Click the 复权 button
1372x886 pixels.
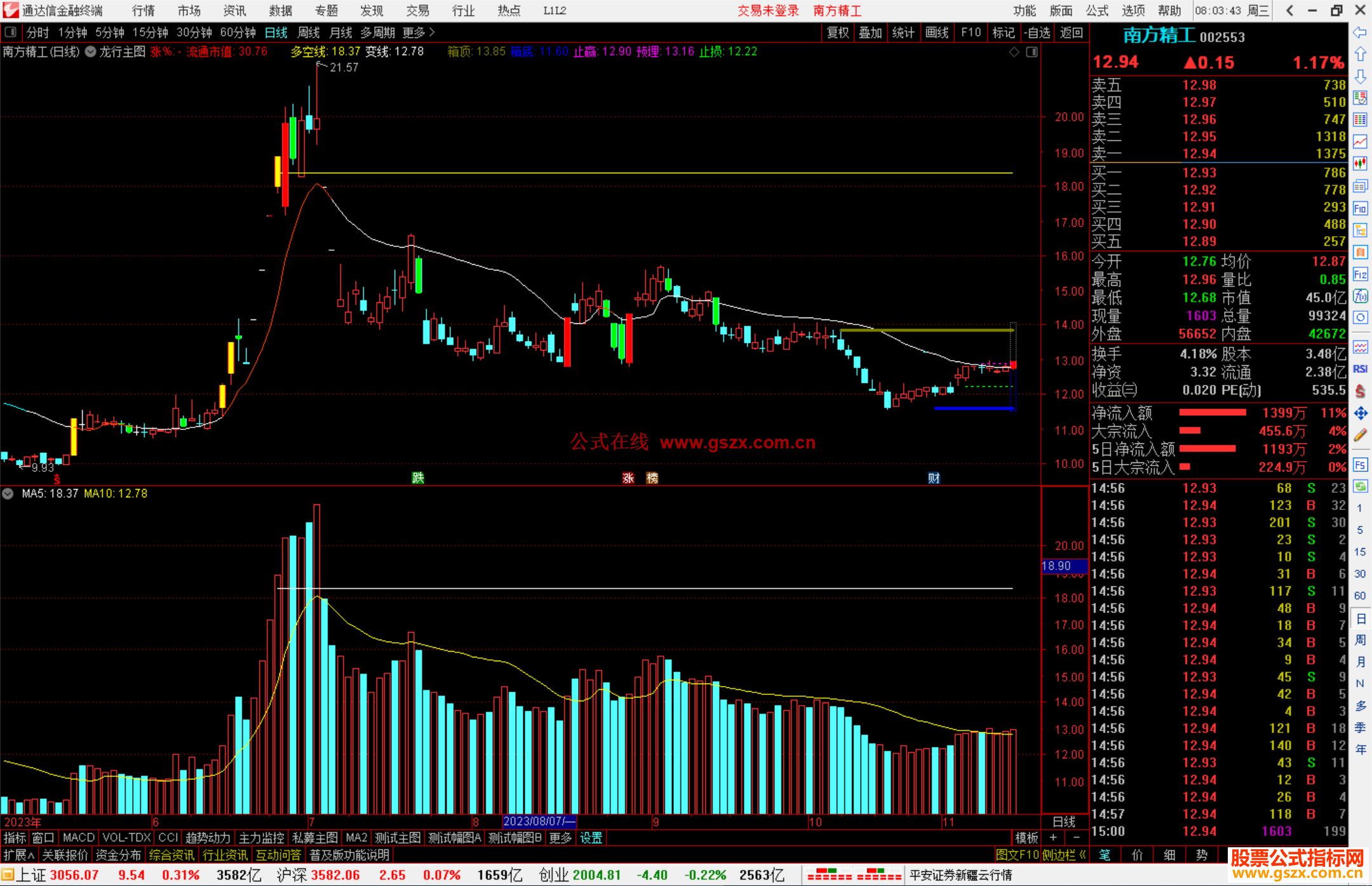click(x=838, y=32)
